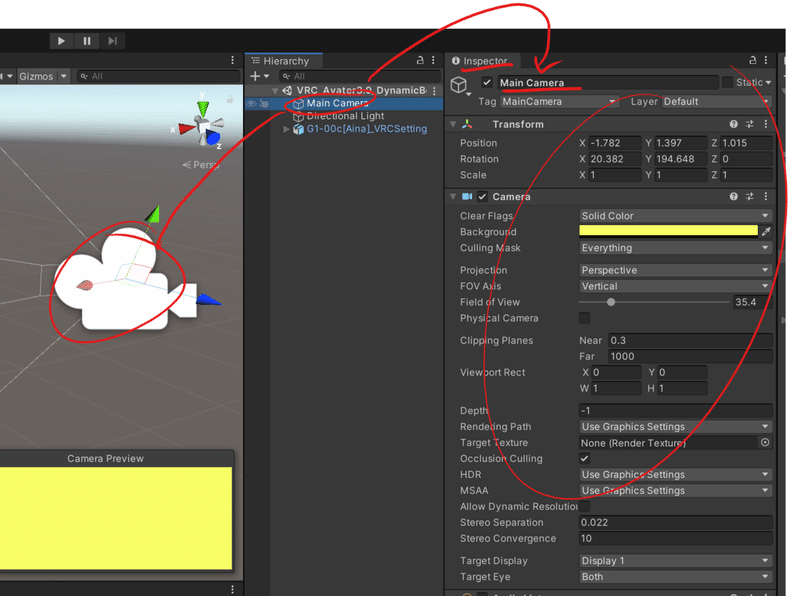Open the Target Eye Both dropdown
This screenshot has width=800, height=596.
(676, 577)
